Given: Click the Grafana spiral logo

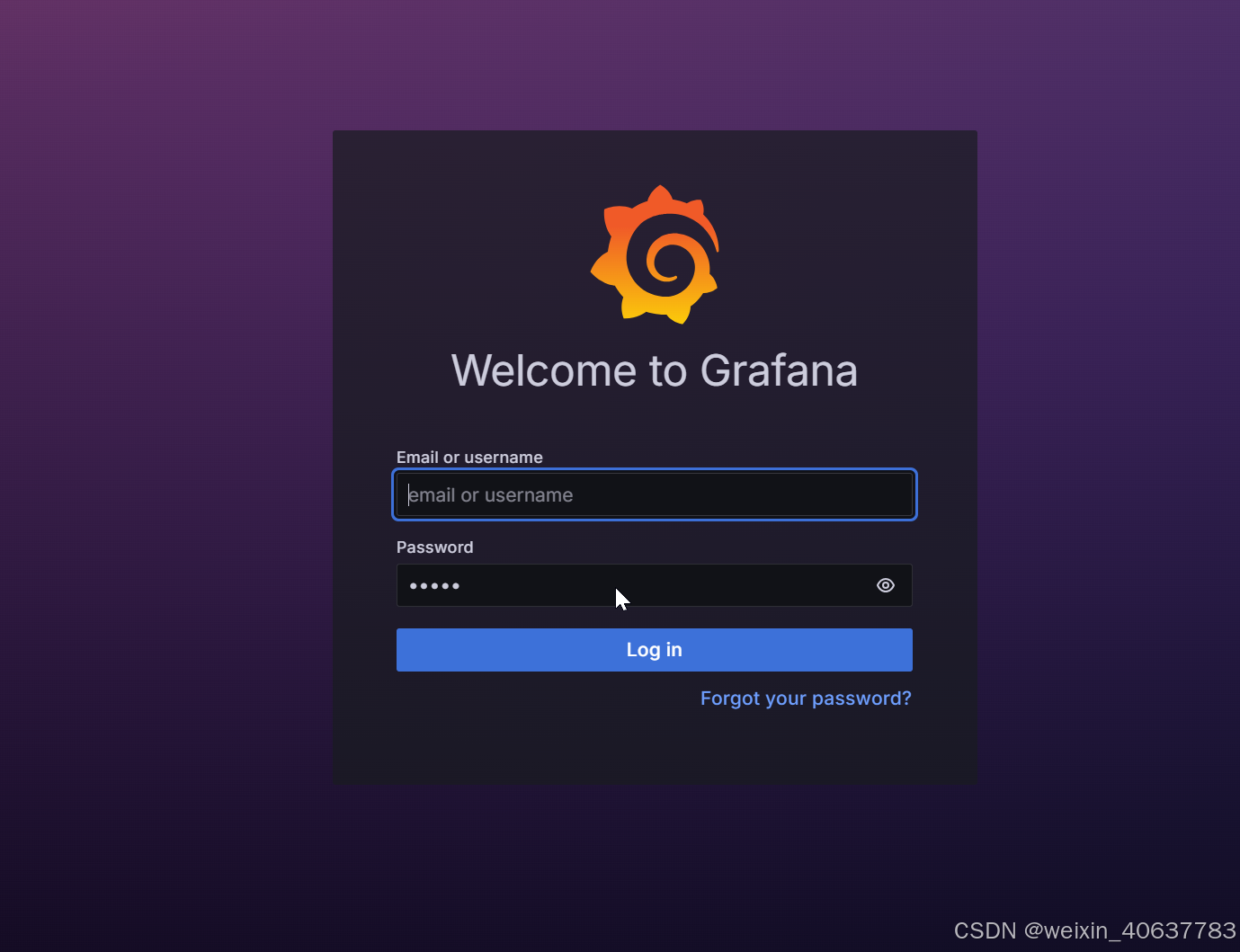Looking at the screenshot, I should [655, 254].
